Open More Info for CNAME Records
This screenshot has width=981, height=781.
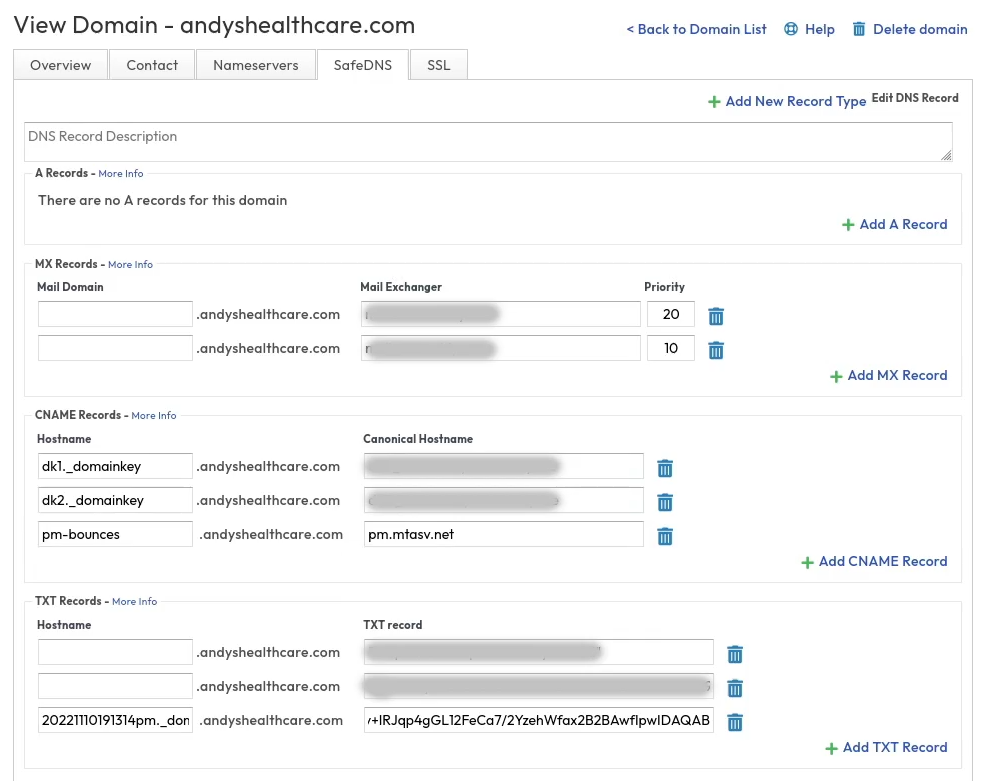tap(154, 416)
